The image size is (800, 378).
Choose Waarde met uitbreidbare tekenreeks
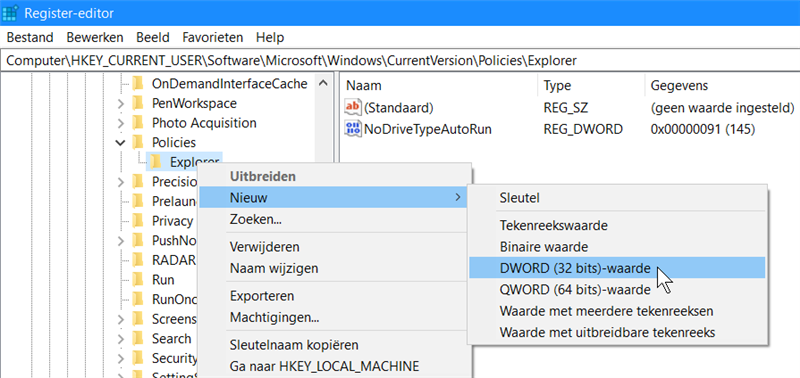point(617,333)
